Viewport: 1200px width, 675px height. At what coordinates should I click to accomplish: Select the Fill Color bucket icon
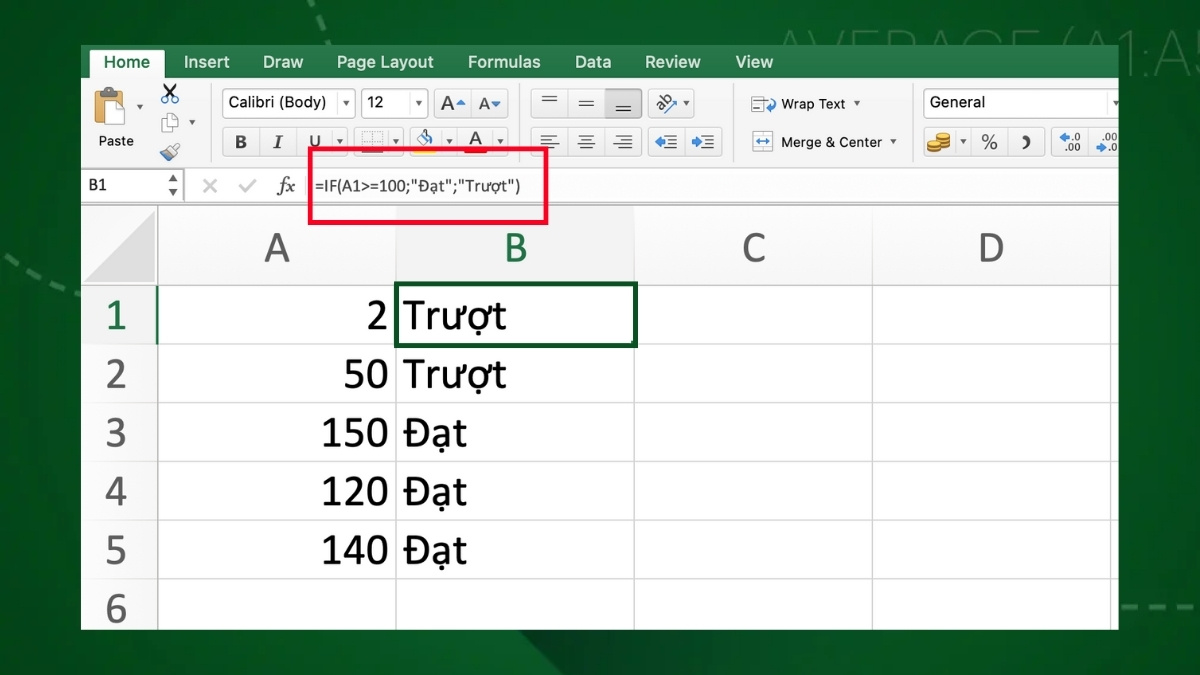[x=424, y=139]
